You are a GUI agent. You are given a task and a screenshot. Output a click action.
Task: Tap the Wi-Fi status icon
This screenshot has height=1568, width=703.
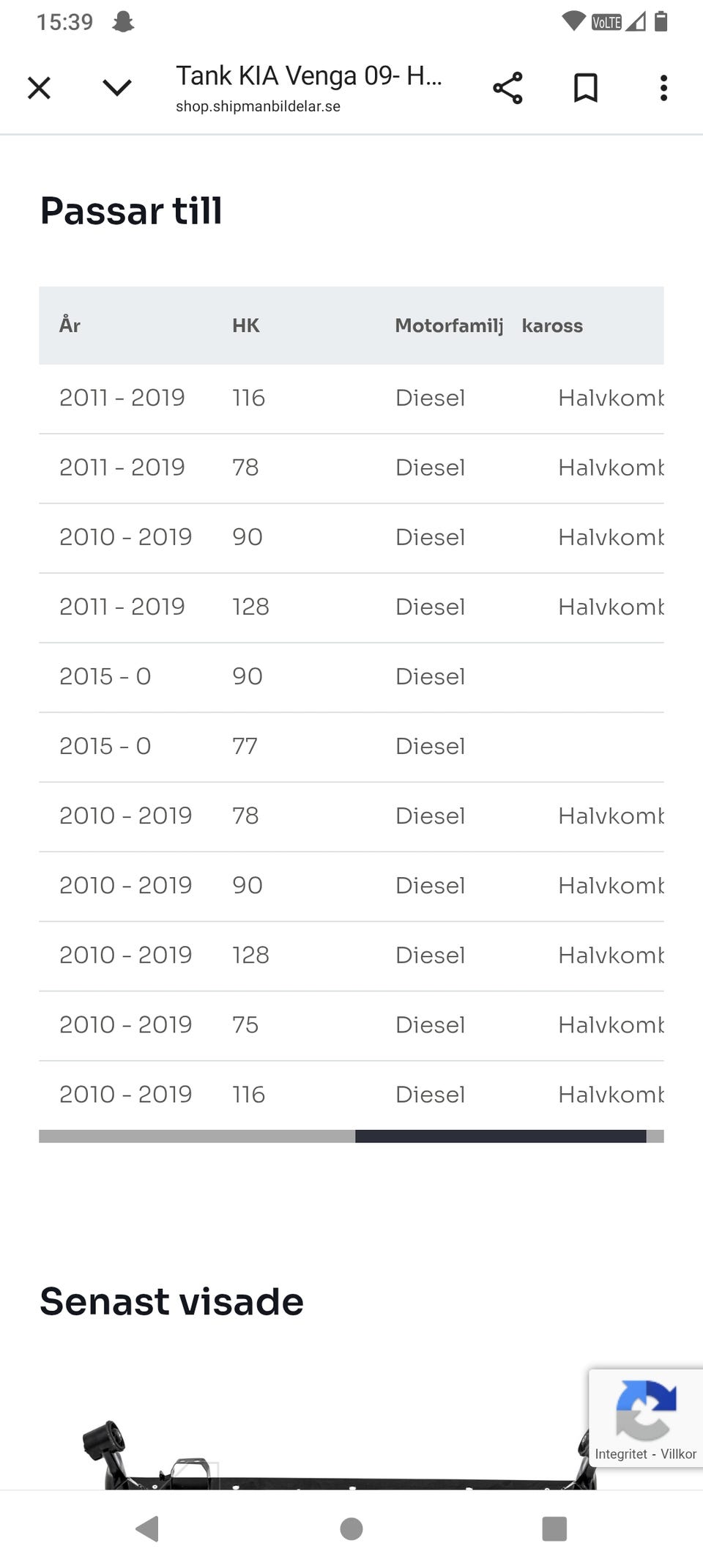[573, 21]
